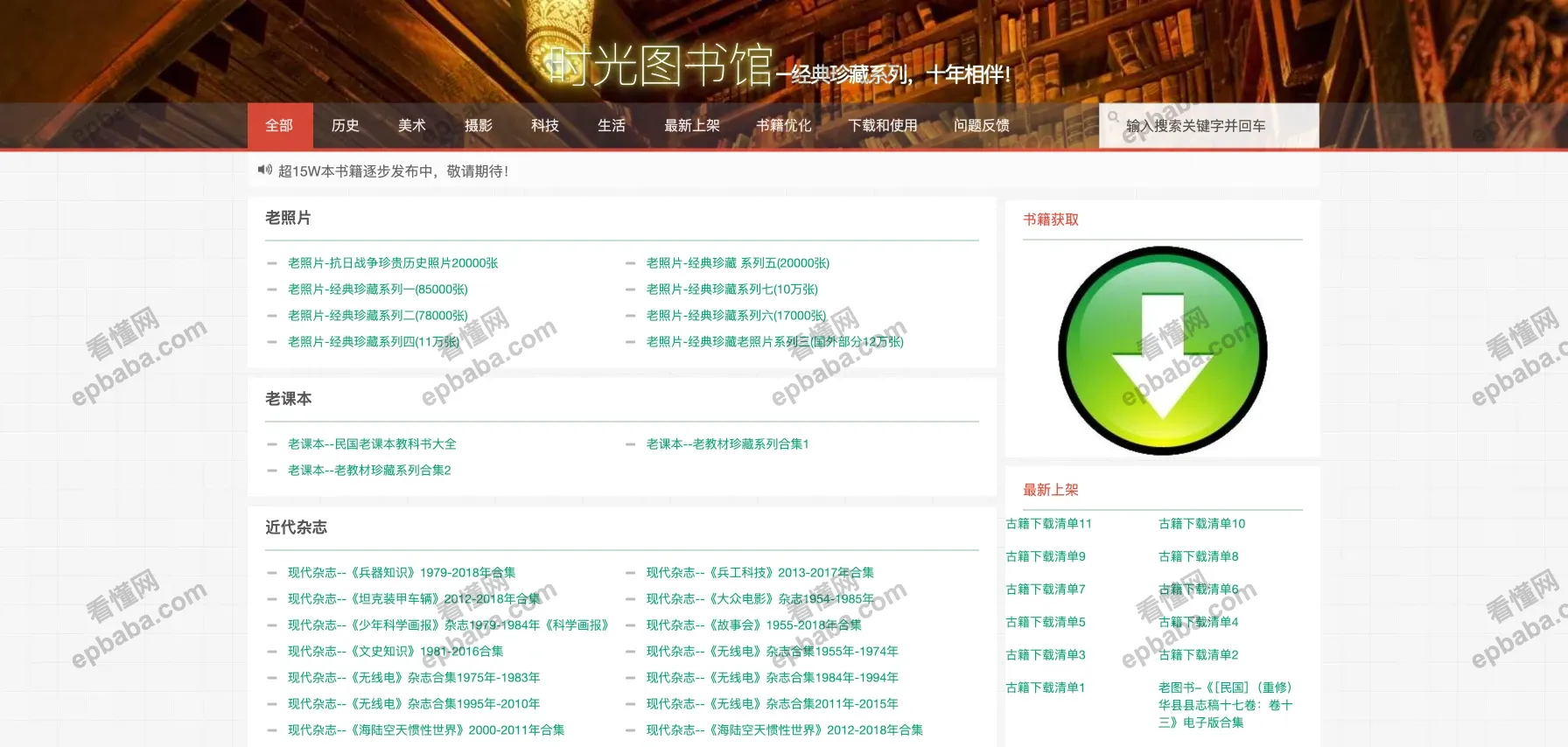
Task: Open 老照片-经典珍藏 系列五(20000张)
Action: 738,263
